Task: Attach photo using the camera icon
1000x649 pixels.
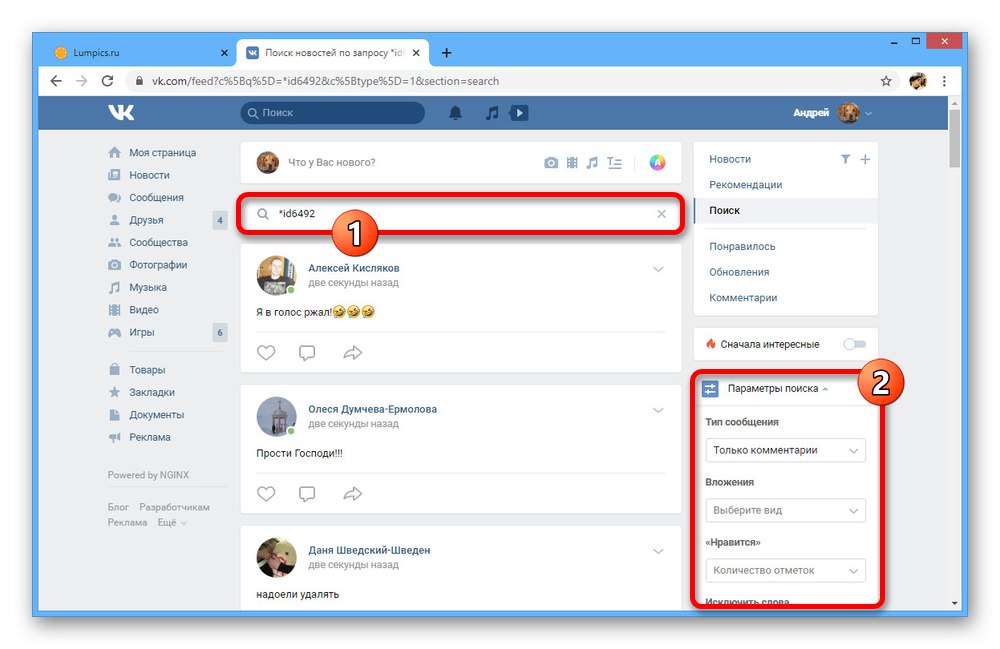Action: coord(551,163)
